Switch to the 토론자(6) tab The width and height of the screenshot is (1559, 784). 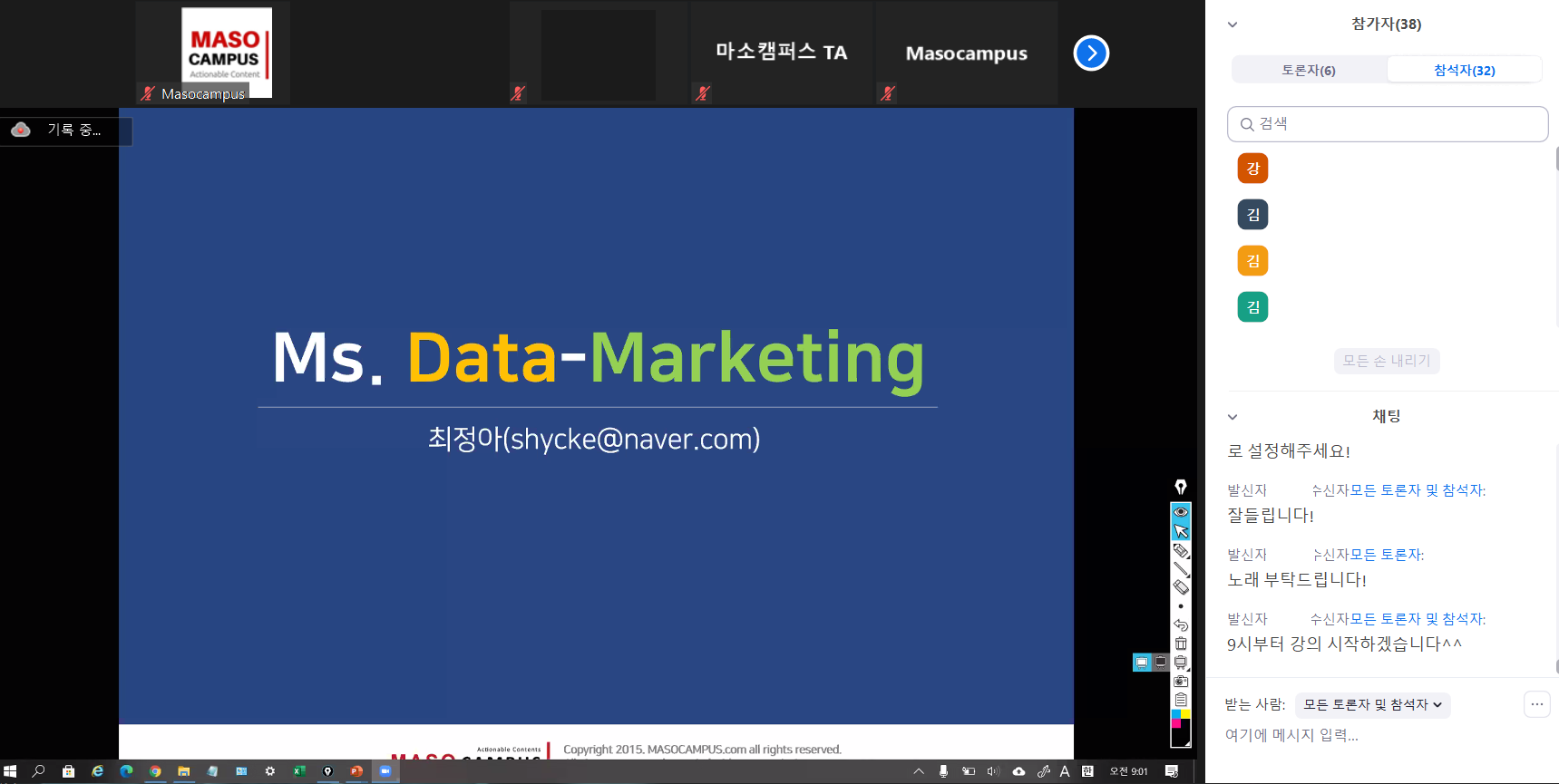point(1308,70)
